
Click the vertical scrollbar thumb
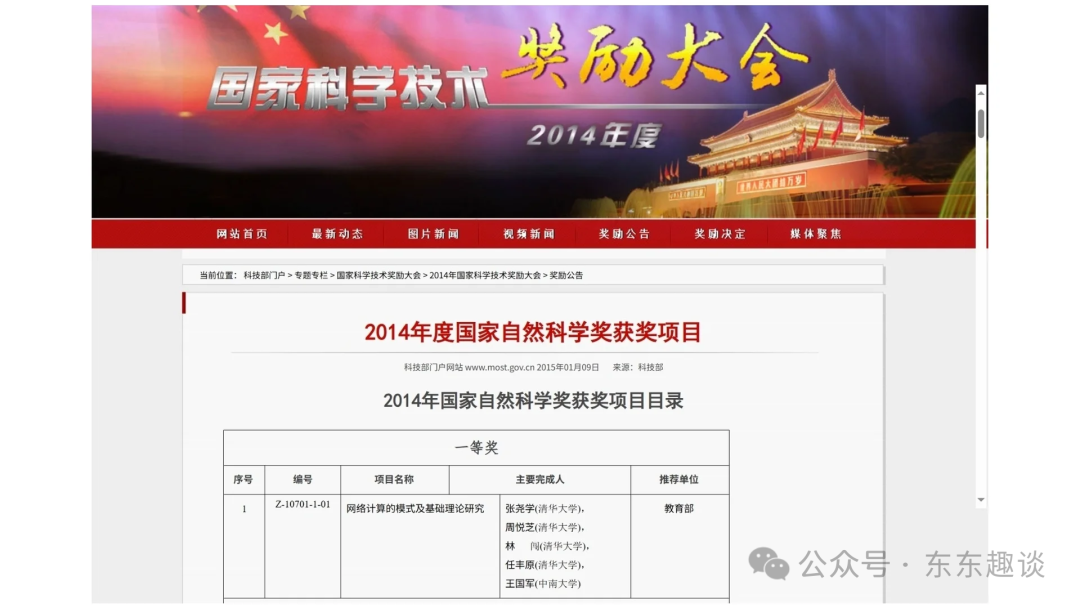981,124
